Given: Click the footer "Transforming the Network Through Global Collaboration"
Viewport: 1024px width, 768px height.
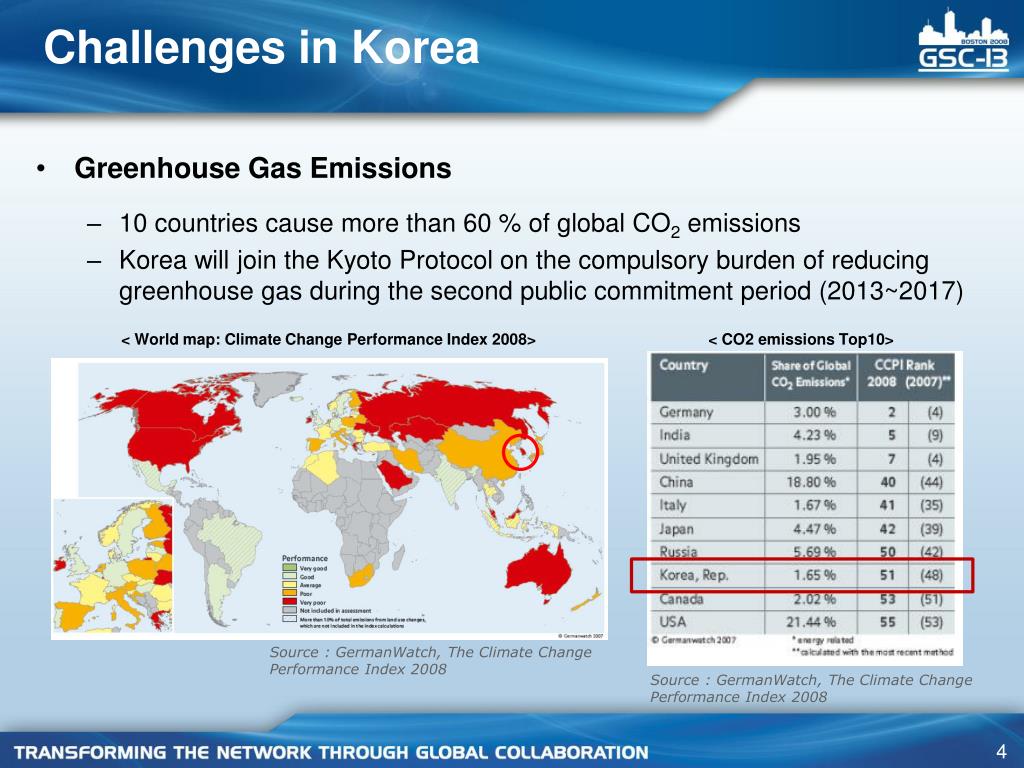Looking at the screenshot, I should click(x=332, y=752).
